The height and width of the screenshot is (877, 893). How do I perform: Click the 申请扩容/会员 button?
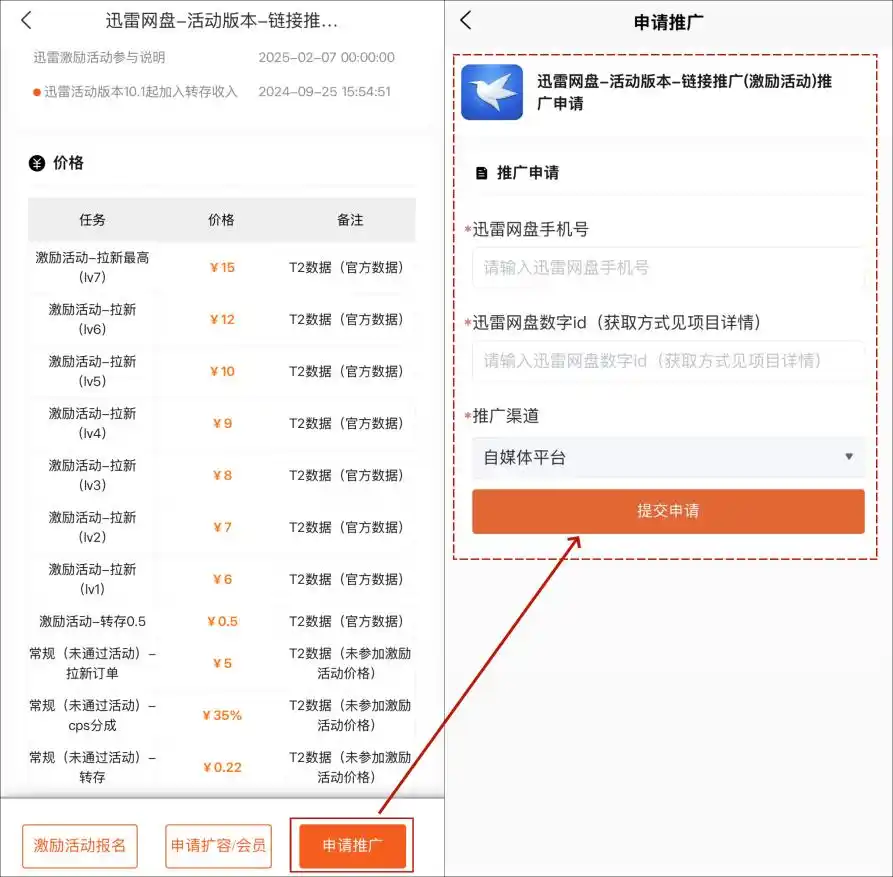tap(218, 845)
